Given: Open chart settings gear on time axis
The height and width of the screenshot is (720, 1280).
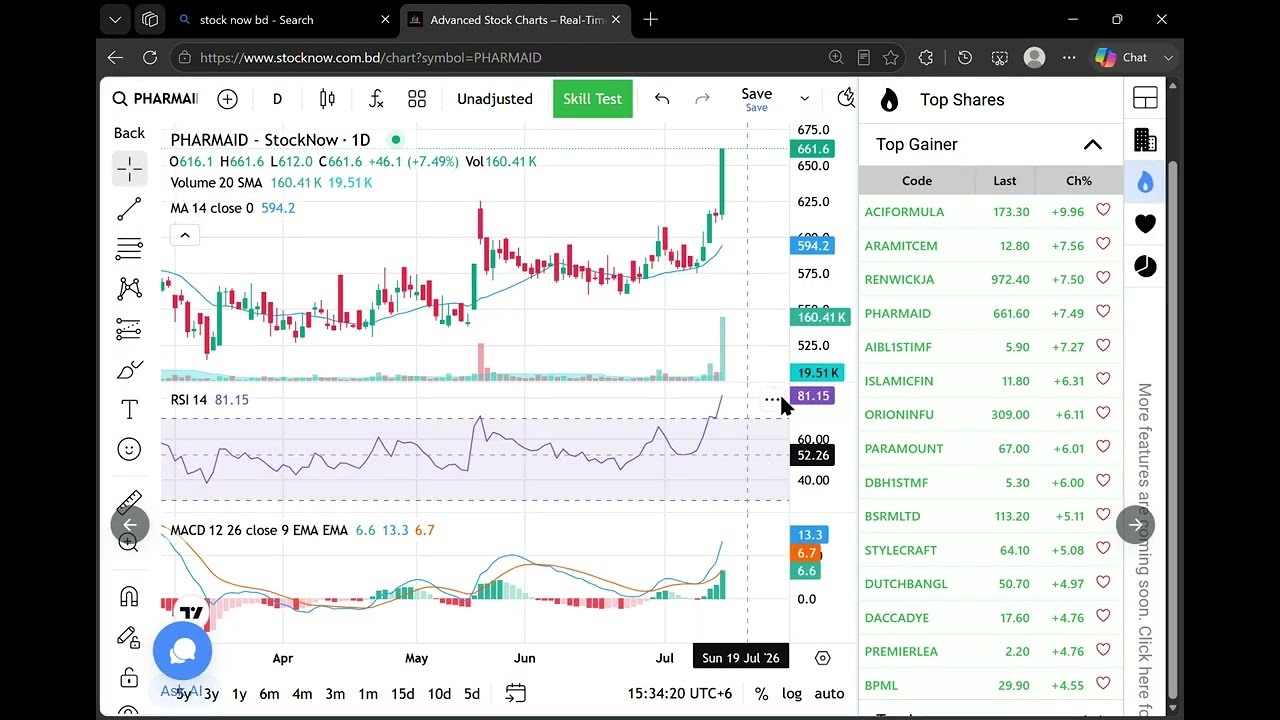Looking at the screenshot, I should (823, 658).
